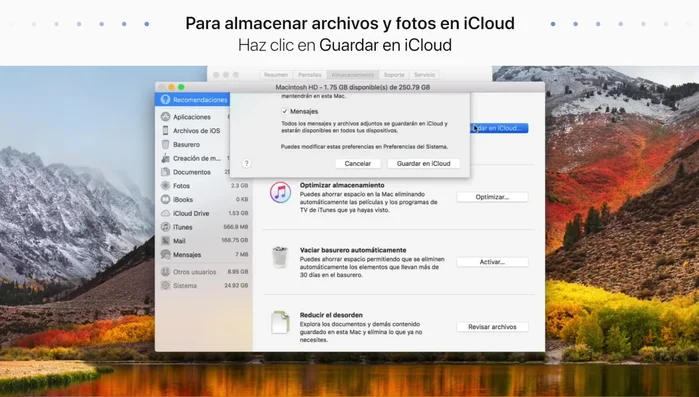Select iTunes size 566.9 MB
699x397 pixels.
(x=235, y=227)
